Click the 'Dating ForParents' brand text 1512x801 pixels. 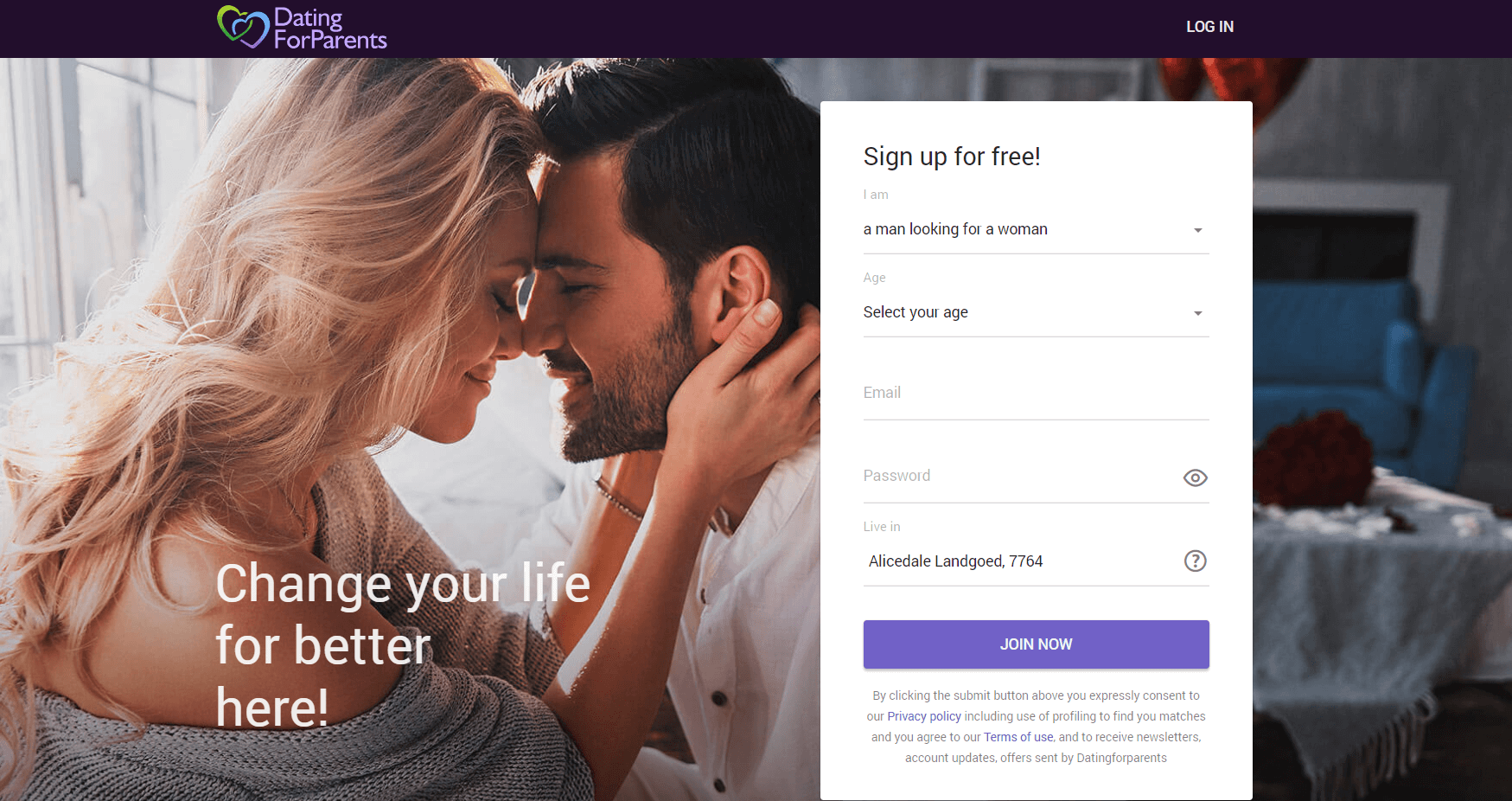pyautogui.click(x=330, y=29)
